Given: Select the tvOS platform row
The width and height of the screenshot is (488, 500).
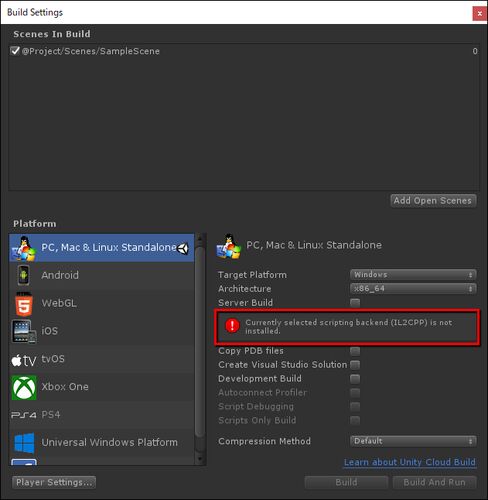Looking at the screenshot, I should click(x=102, y=359).
